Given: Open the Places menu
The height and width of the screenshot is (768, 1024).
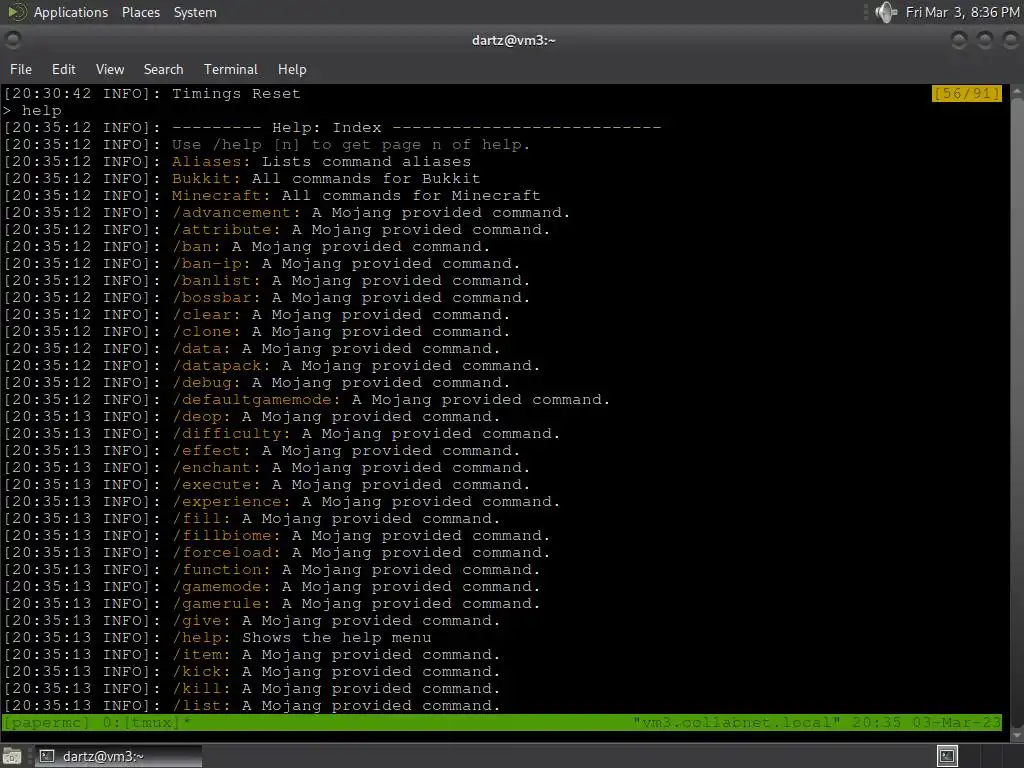Looking at the screenshot, I should tap(140, 12).
